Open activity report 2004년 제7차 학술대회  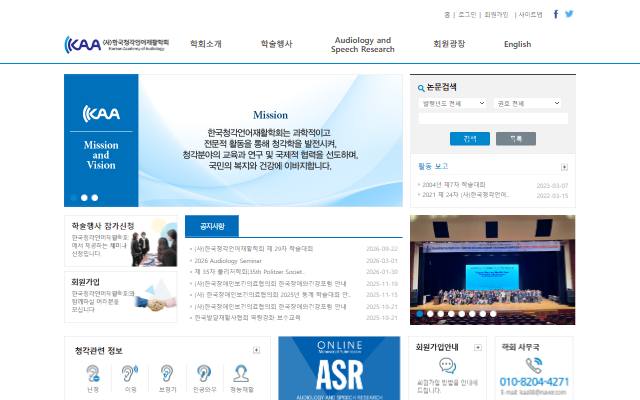point(454,185)
